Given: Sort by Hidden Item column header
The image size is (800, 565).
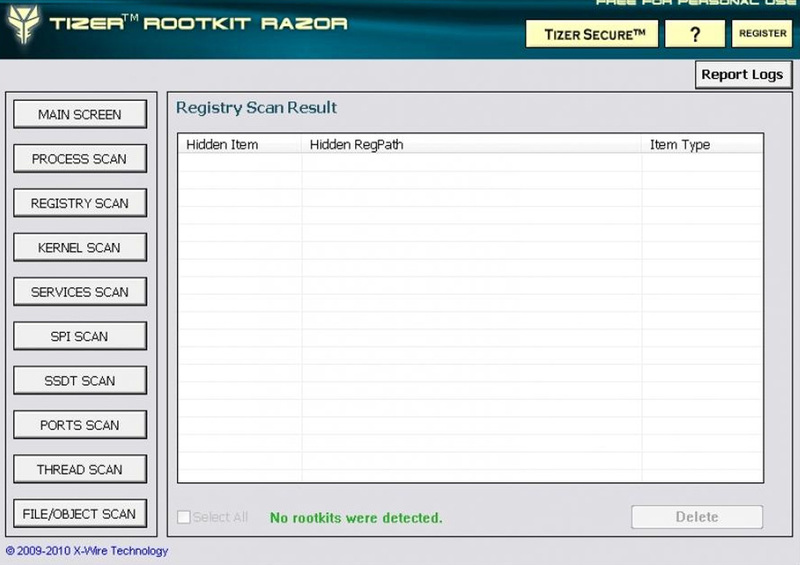Looking at the screenshot, I should (x=240, y=144).
